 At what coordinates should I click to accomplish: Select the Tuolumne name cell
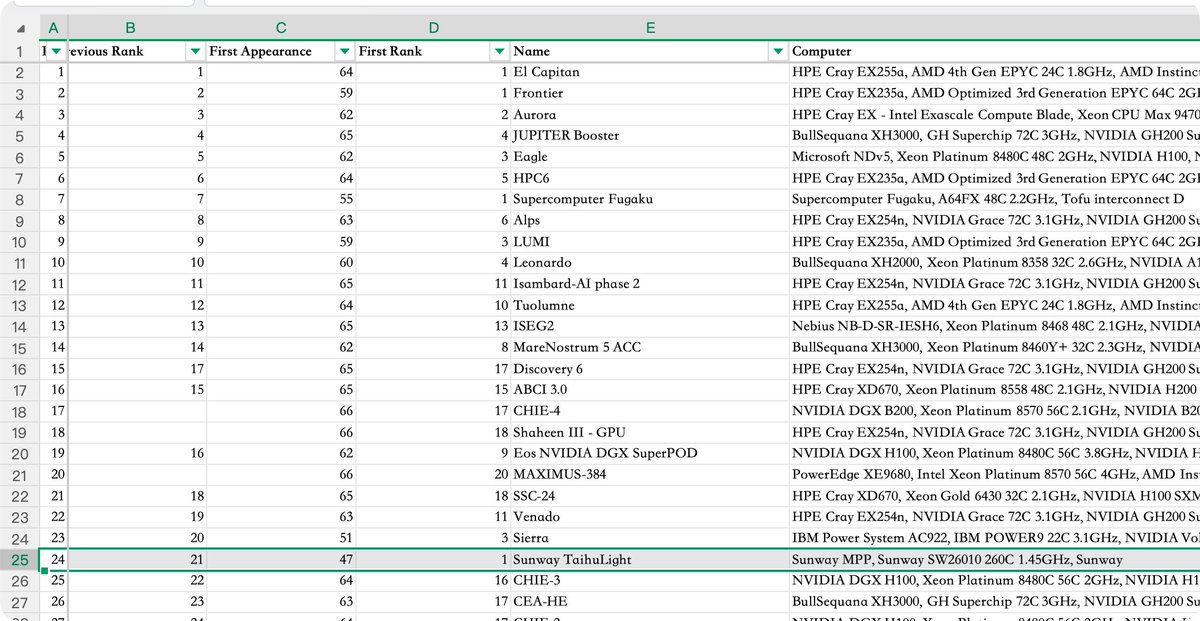pos(650,305)
